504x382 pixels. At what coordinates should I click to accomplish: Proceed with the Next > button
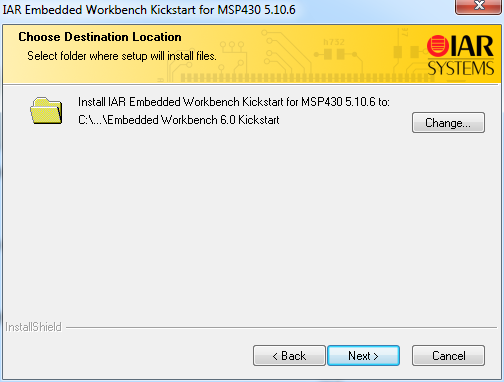[x=363, y=355]
